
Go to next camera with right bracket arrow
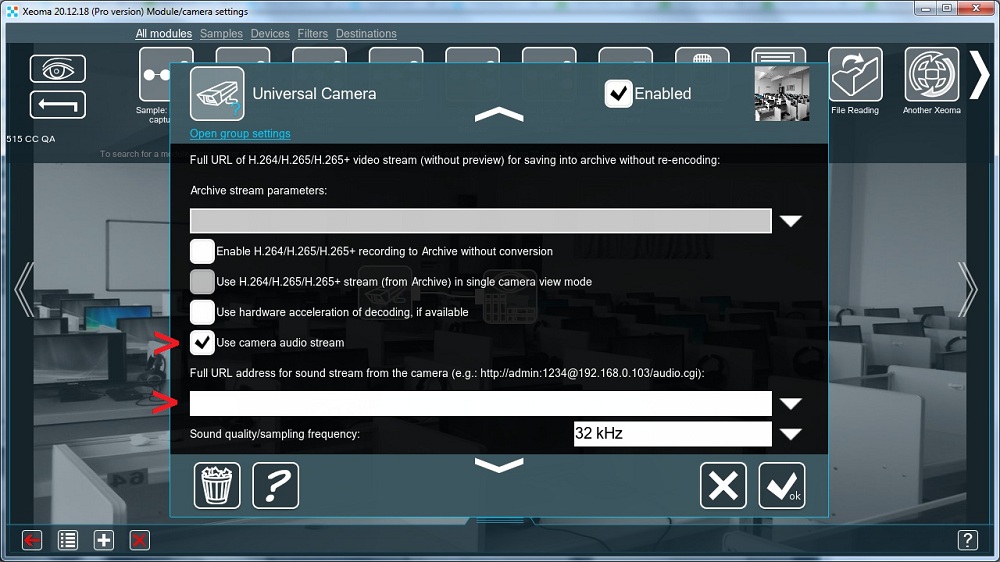967,289
